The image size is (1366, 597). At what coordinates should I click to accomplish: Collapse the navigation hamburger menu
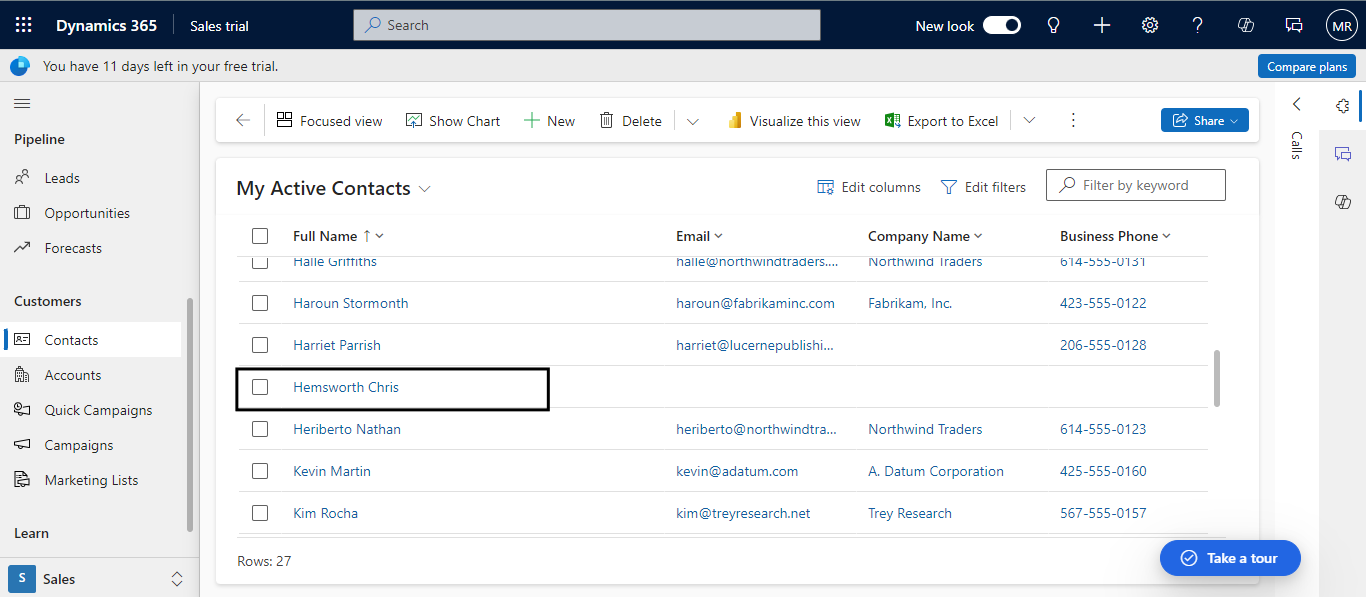[x=22, y=104]
